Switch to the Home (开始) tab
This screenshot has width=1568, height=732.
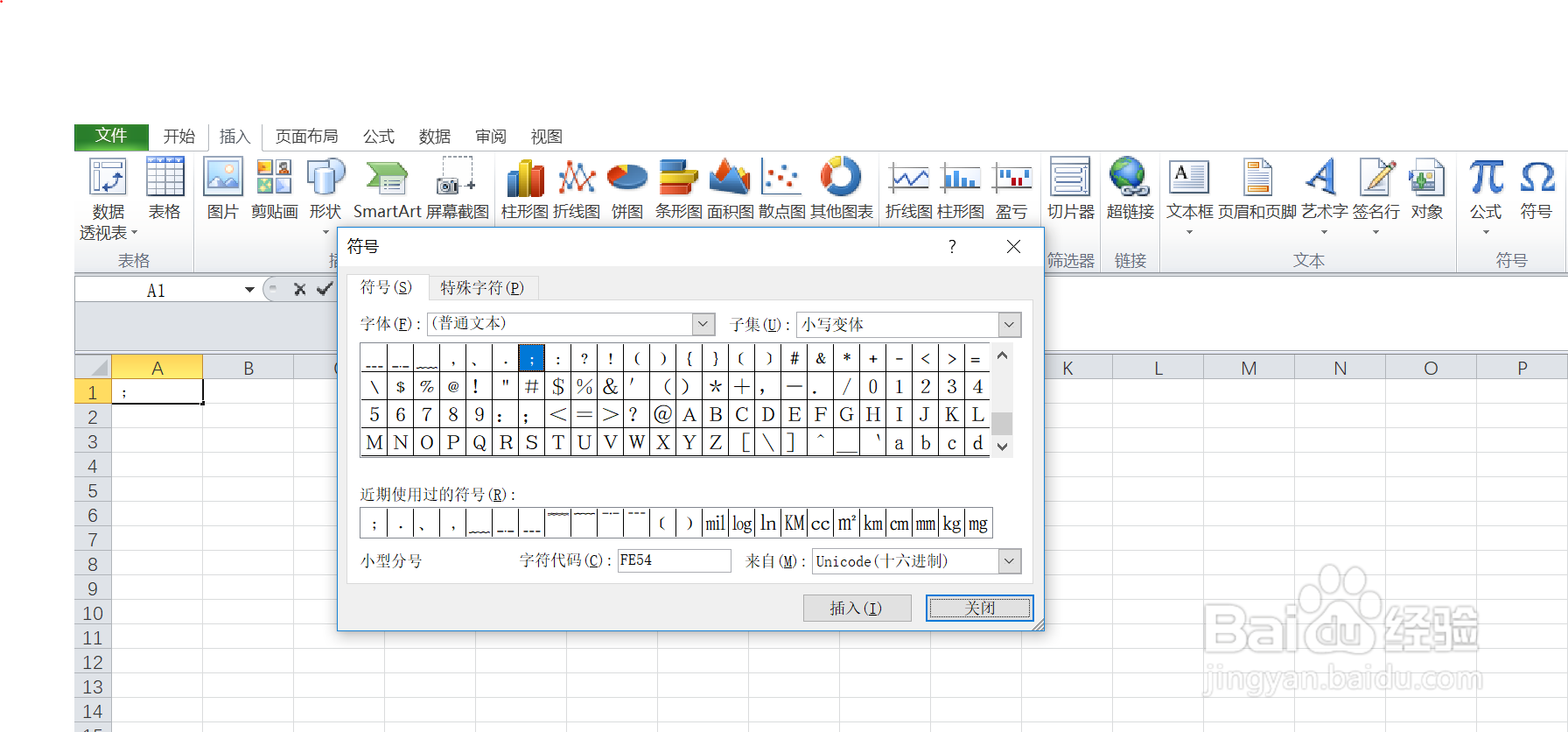(178, 137)
